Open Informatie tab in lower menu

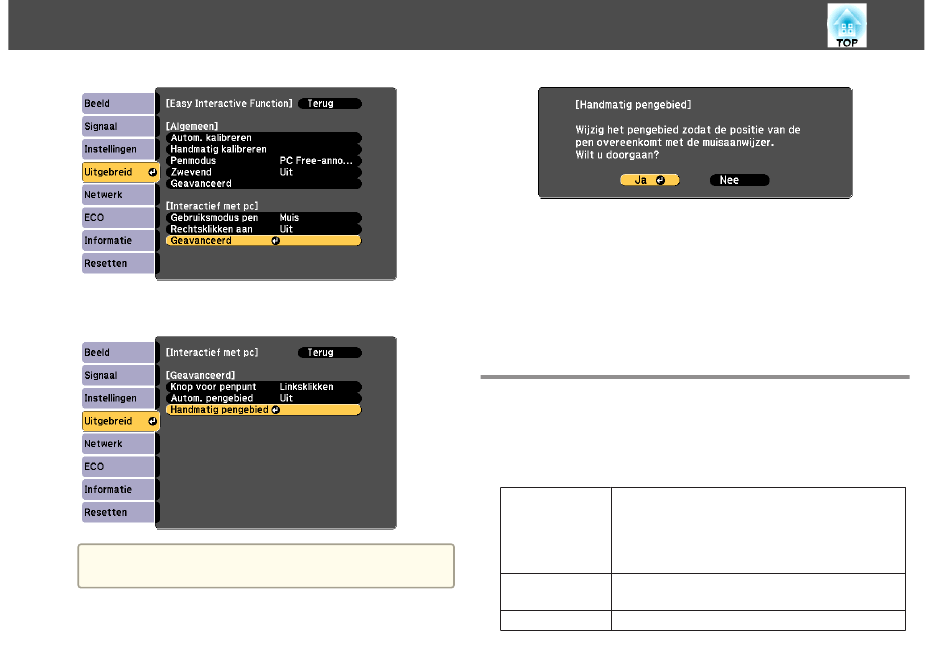coord(118,490)
